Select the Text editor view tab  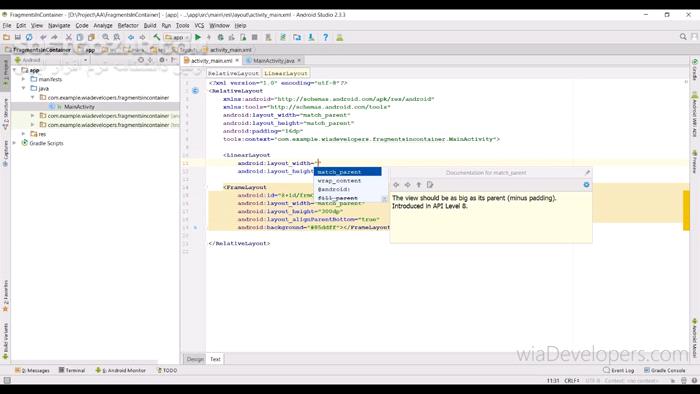[215, 359]
